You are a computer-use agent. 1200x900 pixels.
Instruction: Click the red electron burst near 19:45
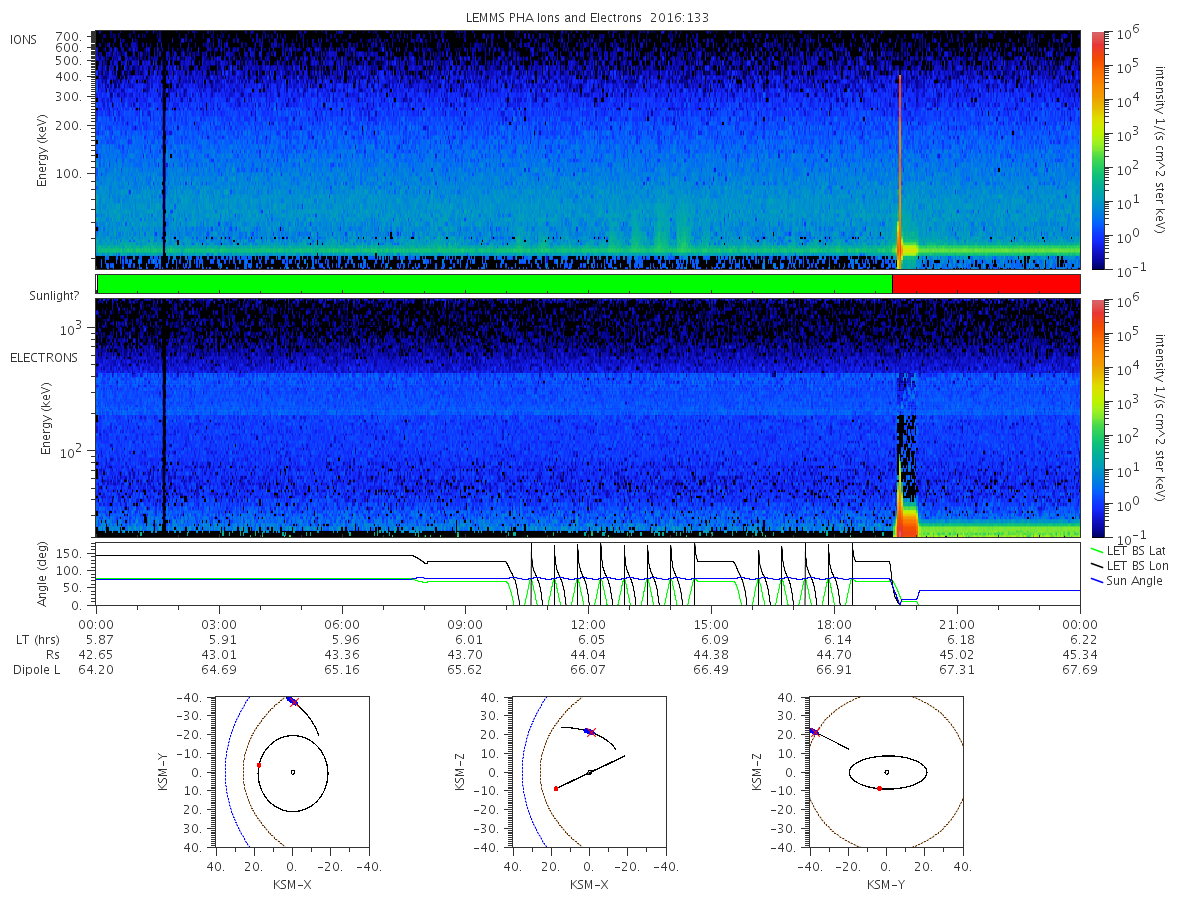[x=908, y=522]
